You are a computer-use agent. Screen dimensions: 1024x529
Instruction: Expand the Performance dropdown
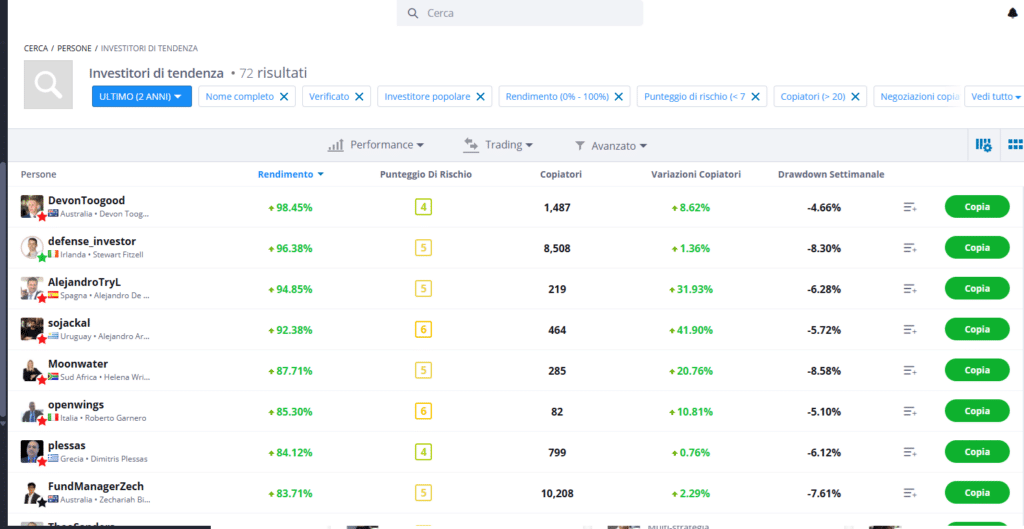tap(376, 145)
